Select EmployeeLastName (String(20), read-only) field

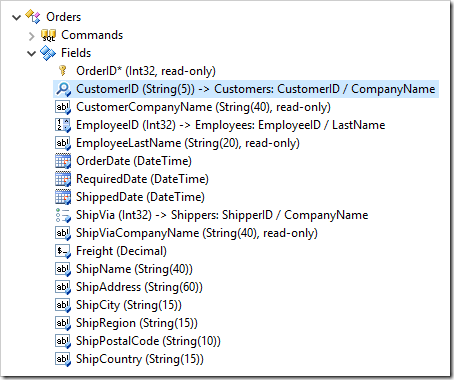[x=188, y=143]
